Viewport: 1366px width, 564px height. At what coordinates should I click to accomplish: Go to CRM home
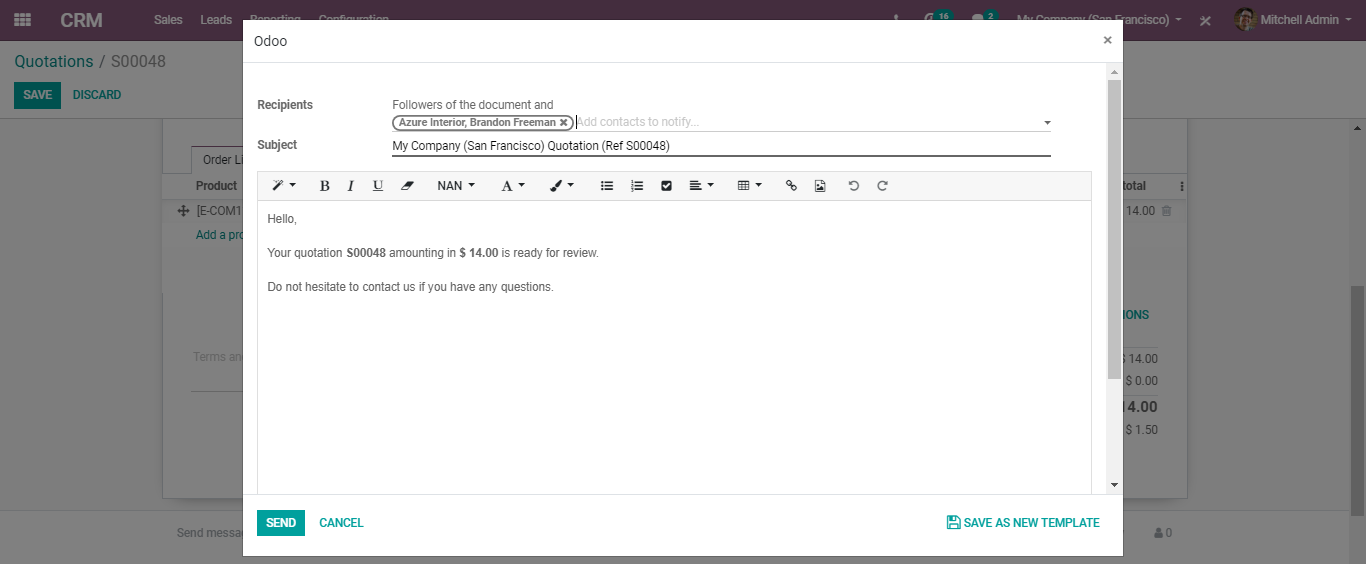coord(81,20)
